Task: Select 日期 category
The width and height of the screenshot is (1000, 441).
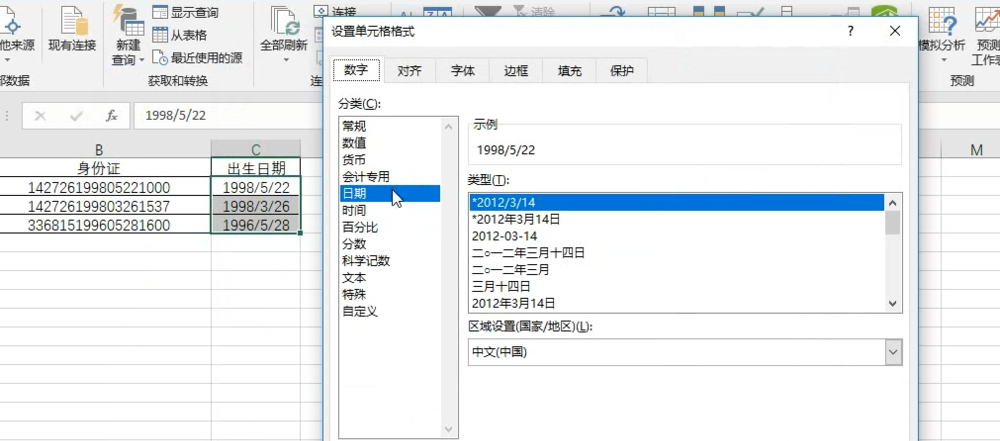Action: pos(390,193)
